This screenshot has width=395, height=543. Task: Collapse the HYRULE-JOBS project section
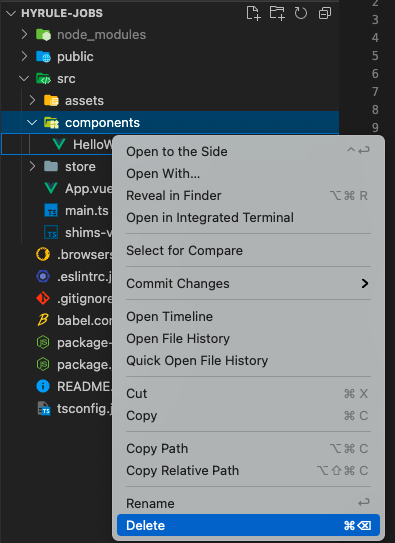coord(11,13)
